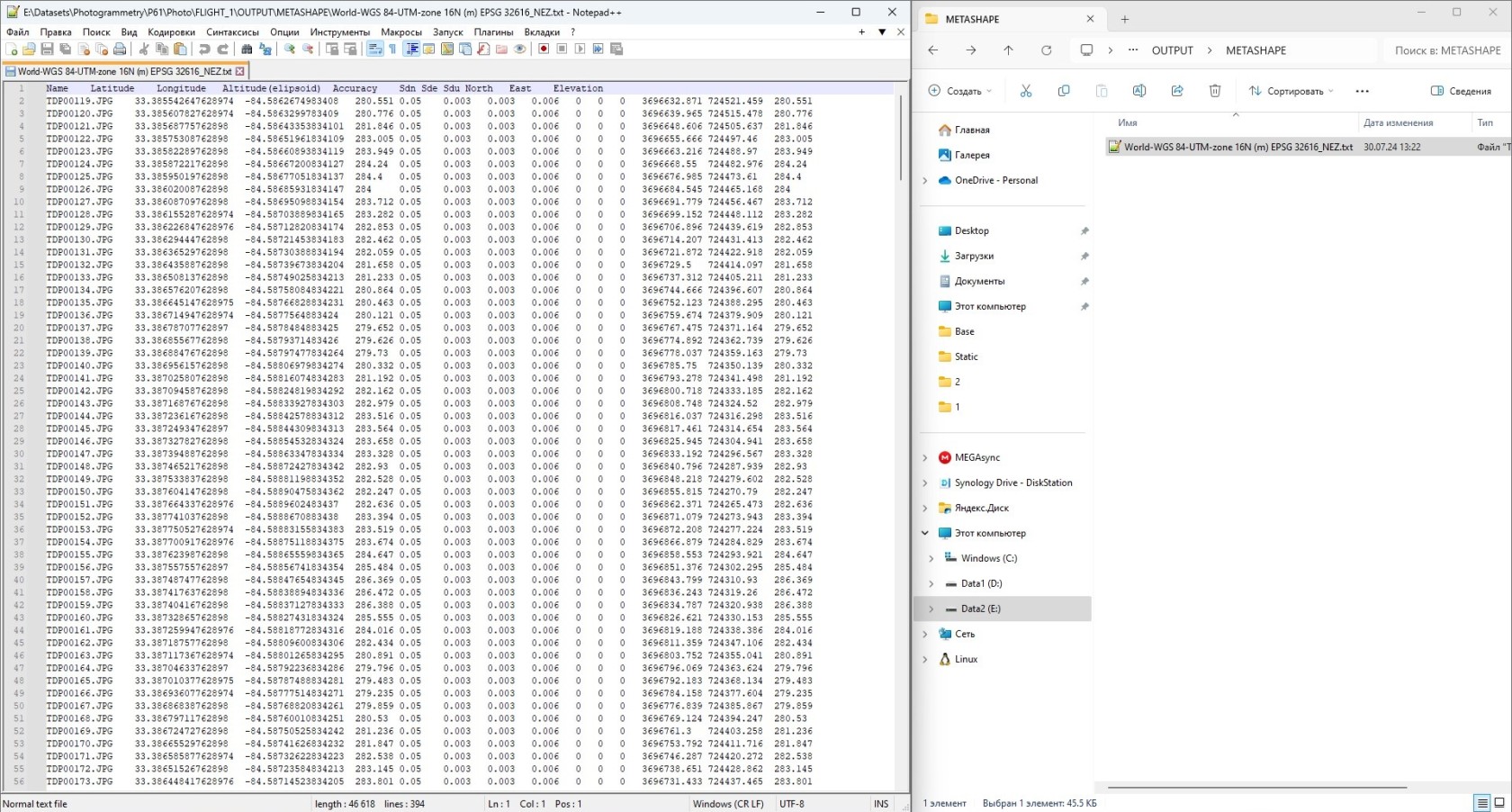Click the Stop macro recording icon
Viewport: 1512px width, 812px height.
[562, 49]
